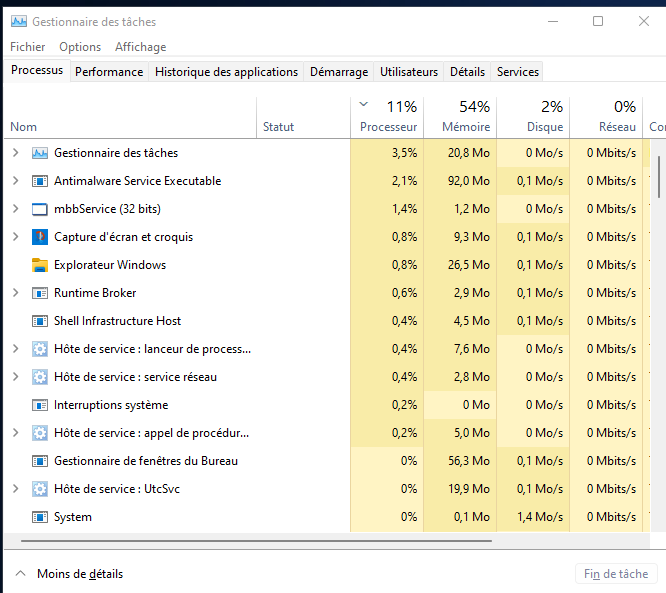Switch to Historique des applications tab
The image size is (666, 593).
click(226, 72)
